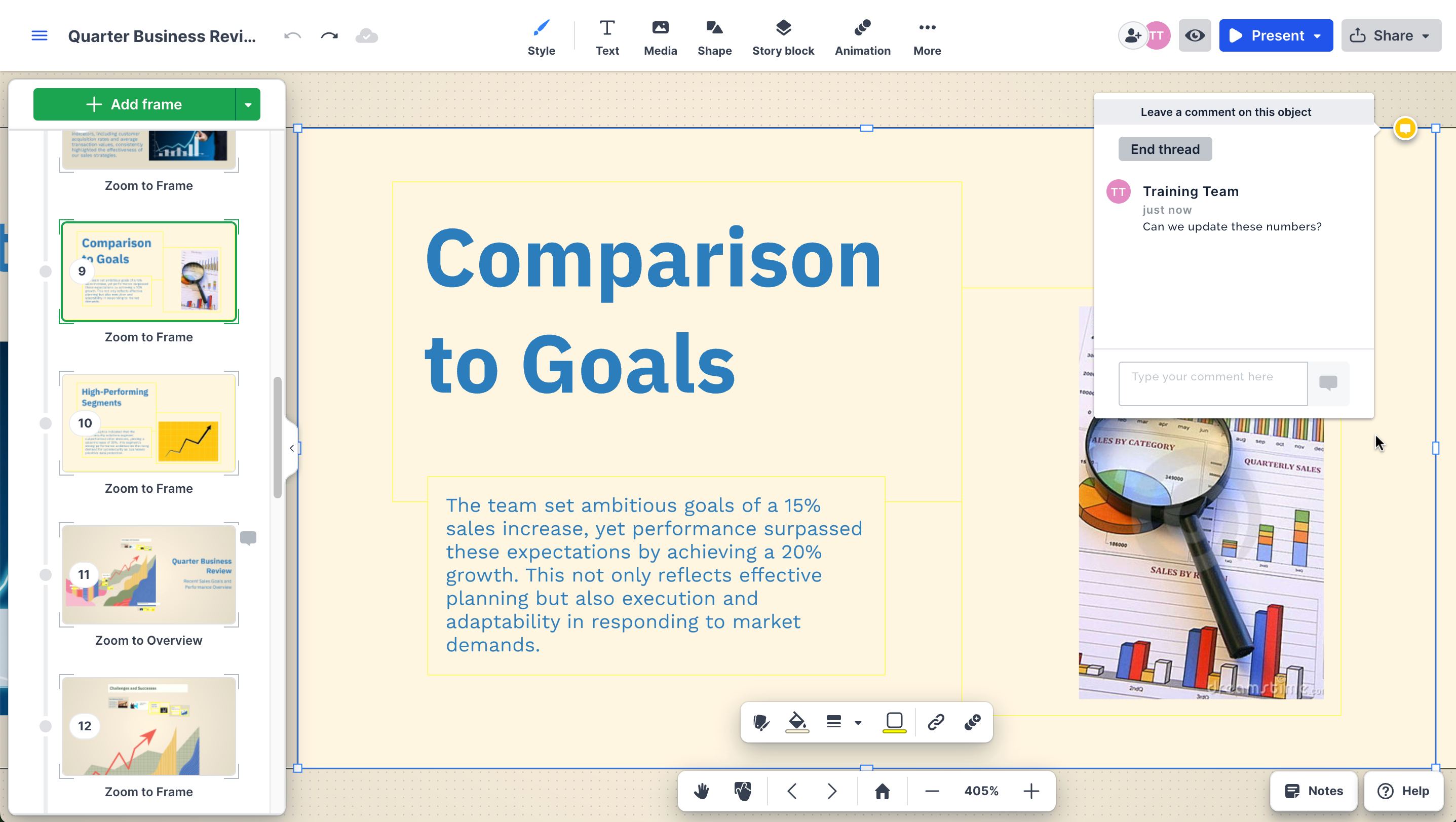Screen dimensions: 1456x822
Task: Click the presentation title Quarter Business Revi...
Action: tap(162, 35)
